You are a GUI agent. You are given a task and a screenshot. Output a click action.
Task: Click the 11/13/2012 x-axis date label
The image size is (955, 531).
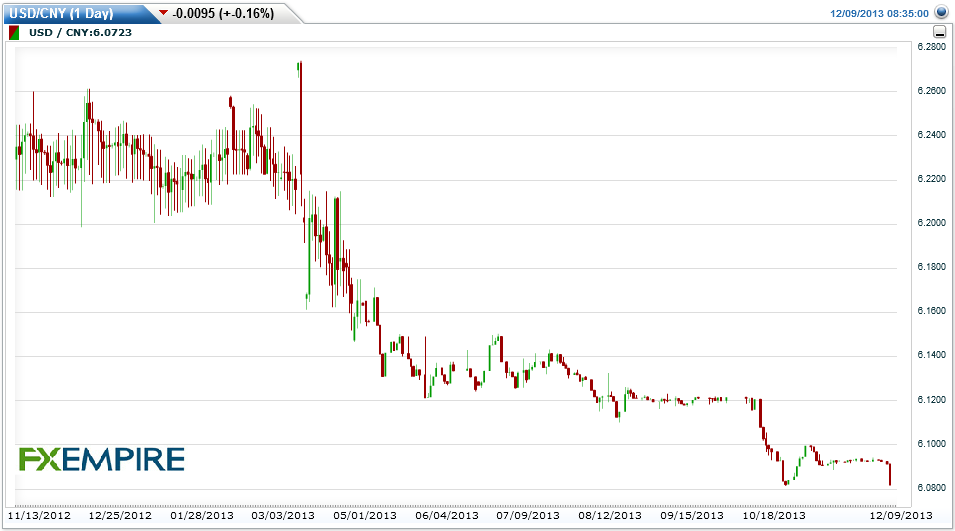39,515
